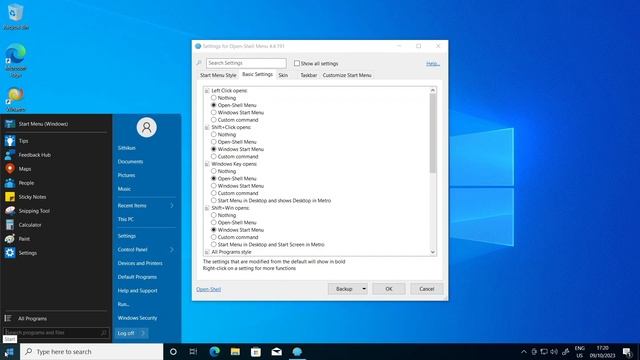
Task: Open Edge from the taskbar
Action: coord(214,352)
